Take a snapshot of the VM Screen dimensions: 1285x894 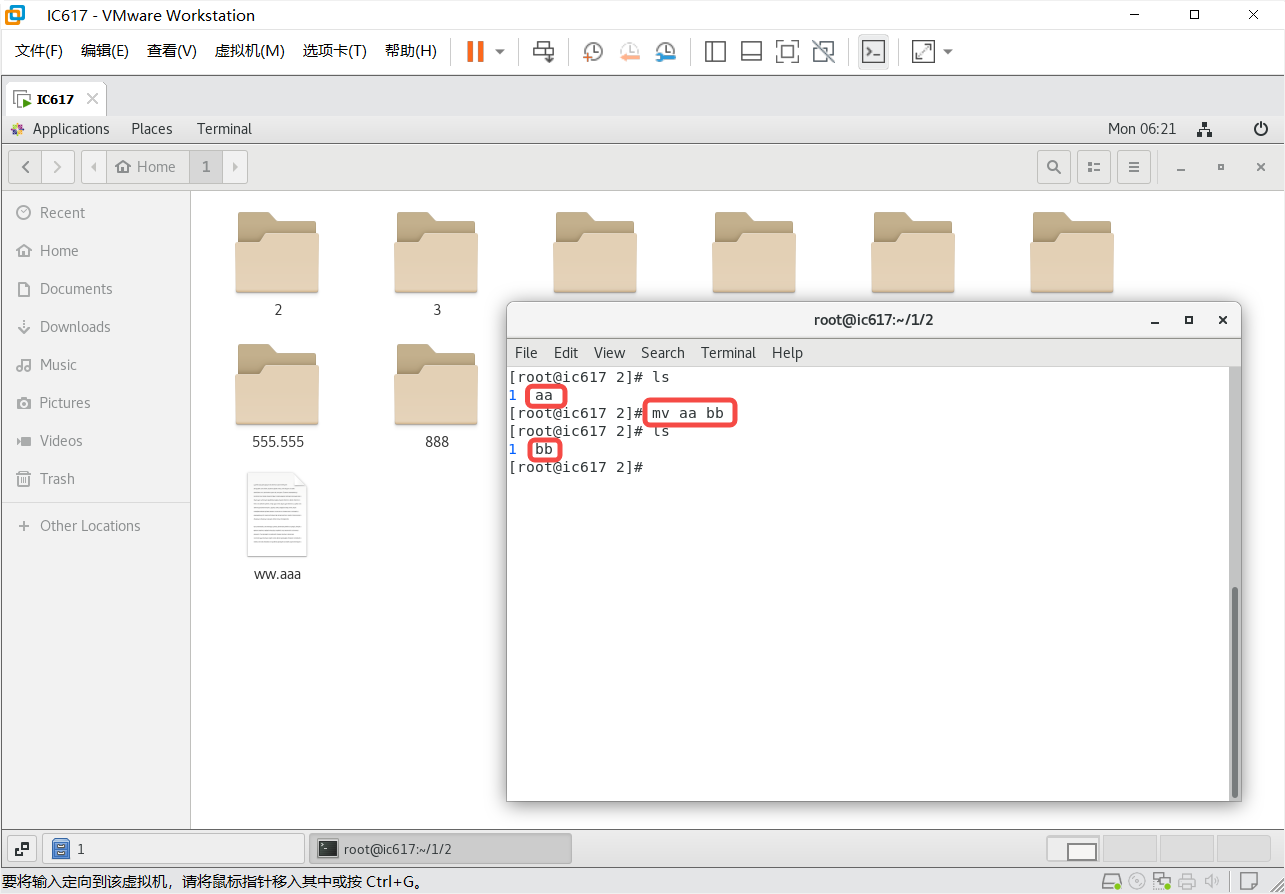[x=593, y=51]
